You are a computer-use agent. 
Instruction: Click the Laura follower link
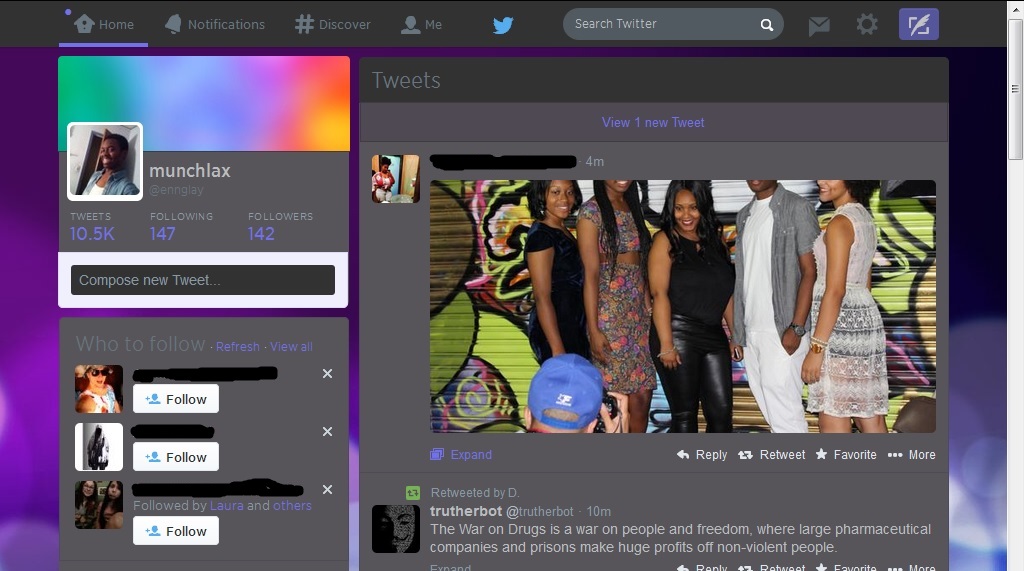point(227,506)
